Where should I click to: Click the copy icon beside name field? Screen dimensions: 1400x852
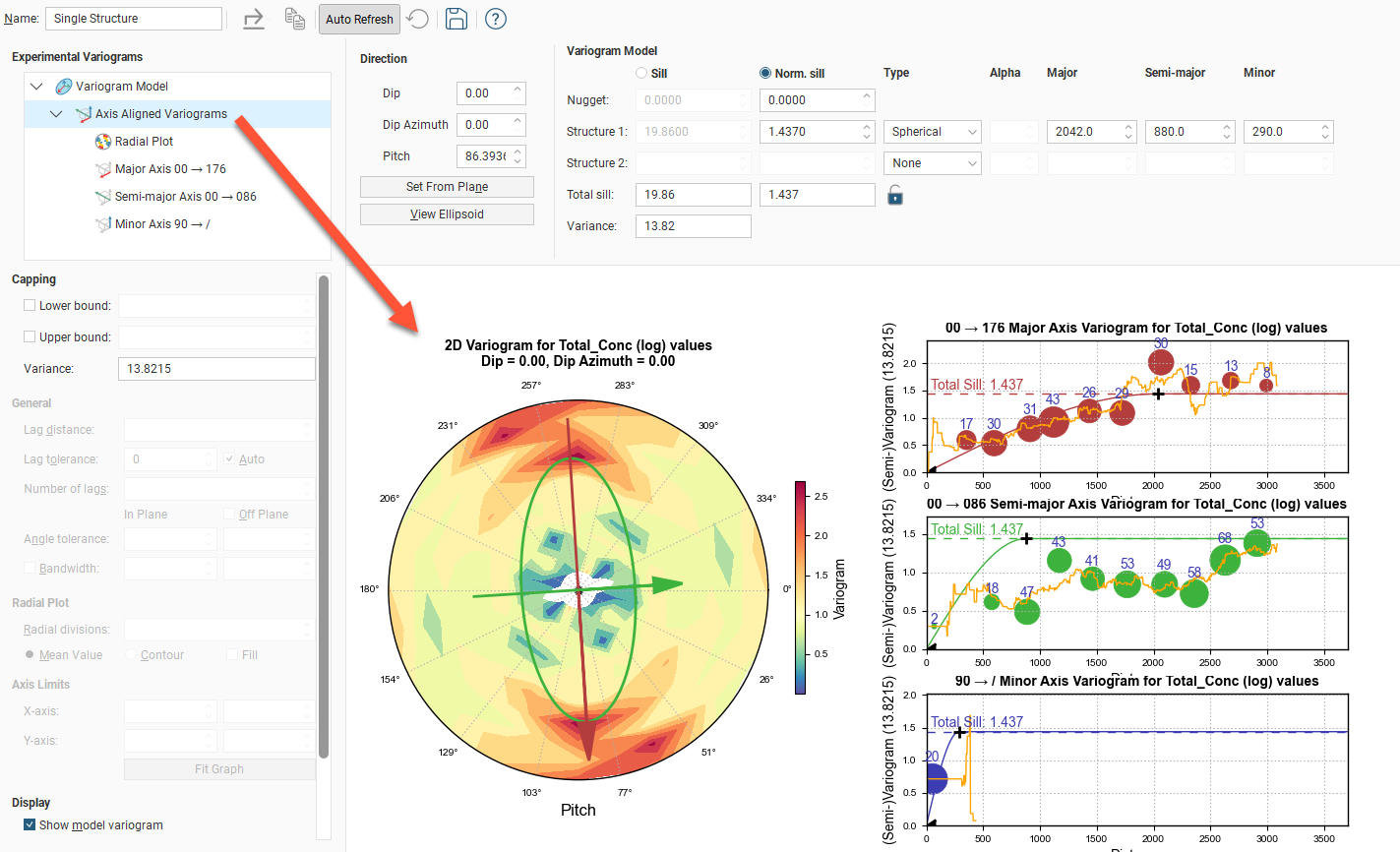[x=294, y=19]
